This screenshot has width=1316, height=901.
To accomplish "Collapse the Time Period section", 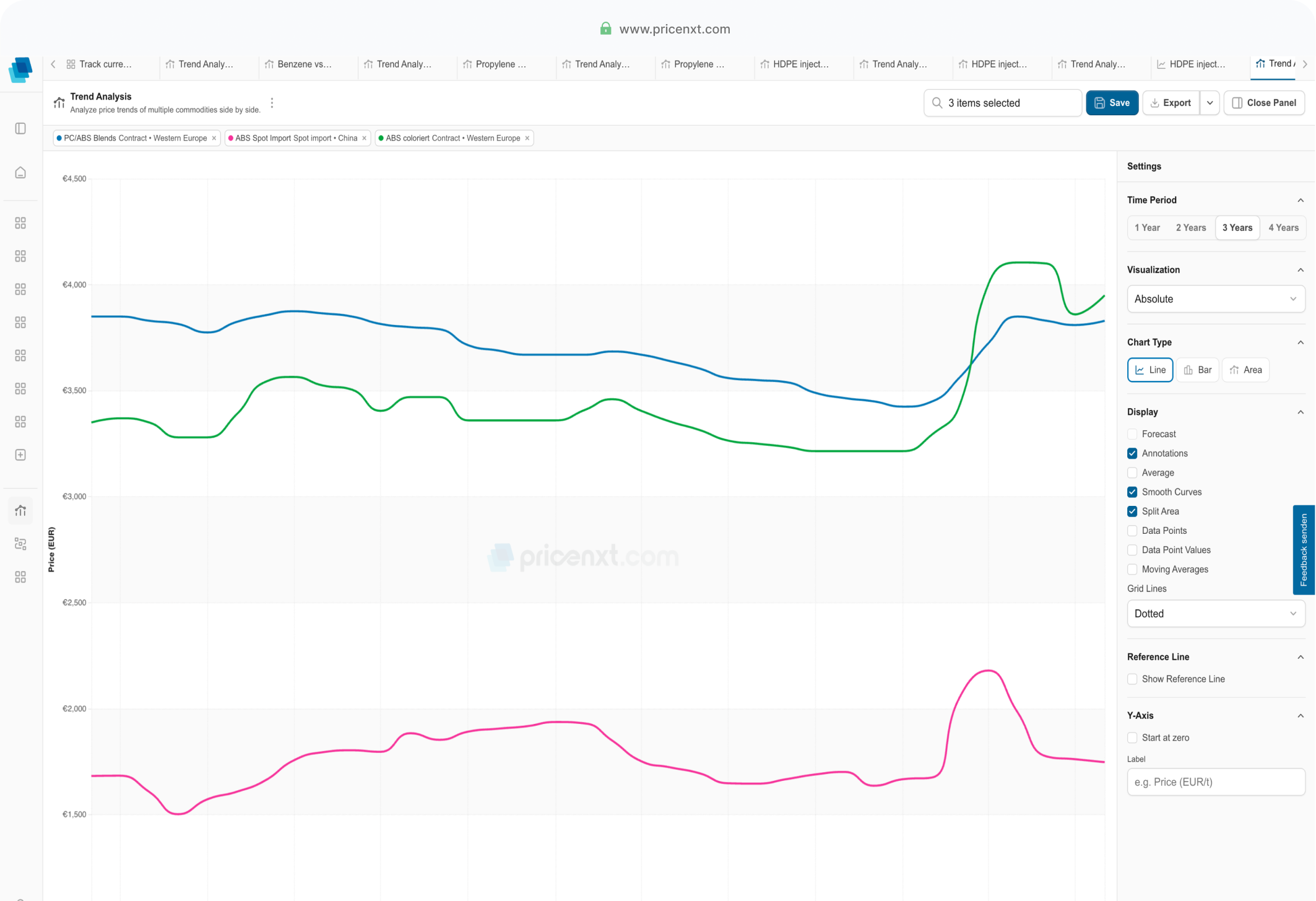I will [1301, 200].
